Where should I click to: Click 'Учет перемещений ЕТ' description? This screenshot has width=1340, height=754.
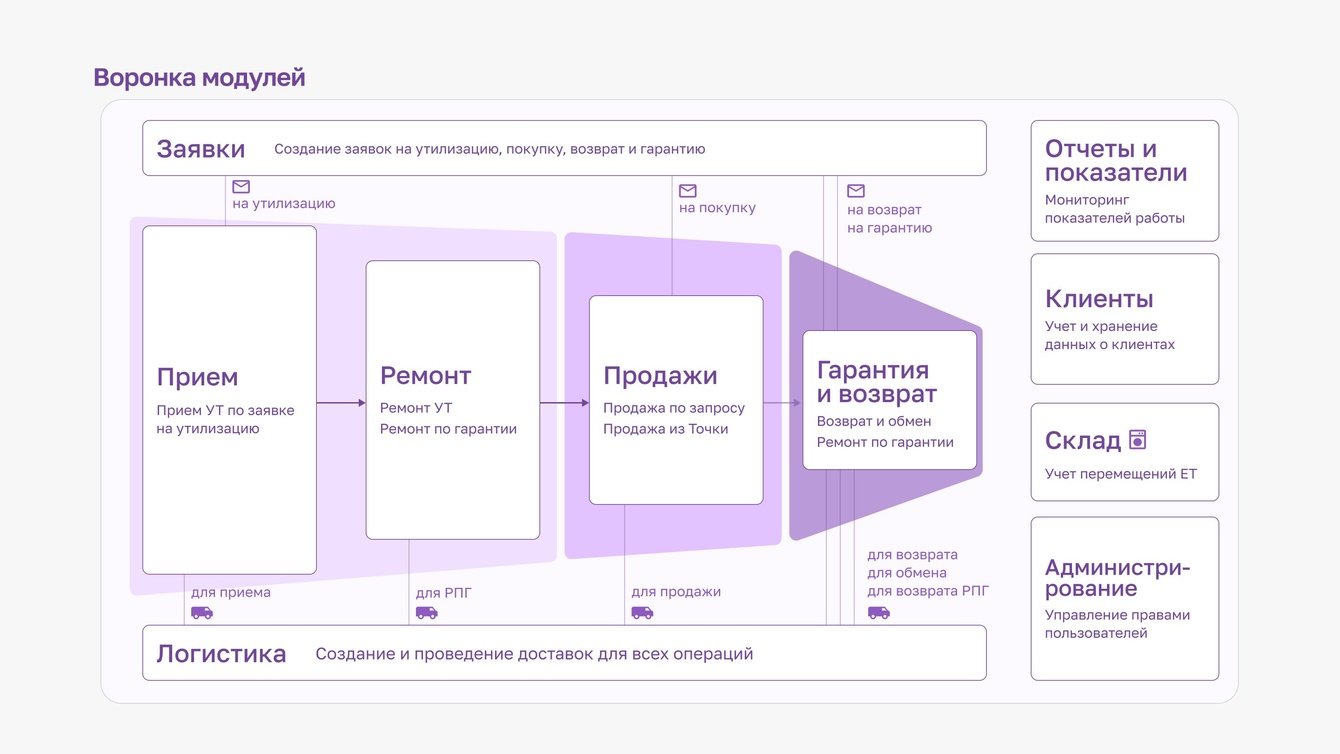1120,474
